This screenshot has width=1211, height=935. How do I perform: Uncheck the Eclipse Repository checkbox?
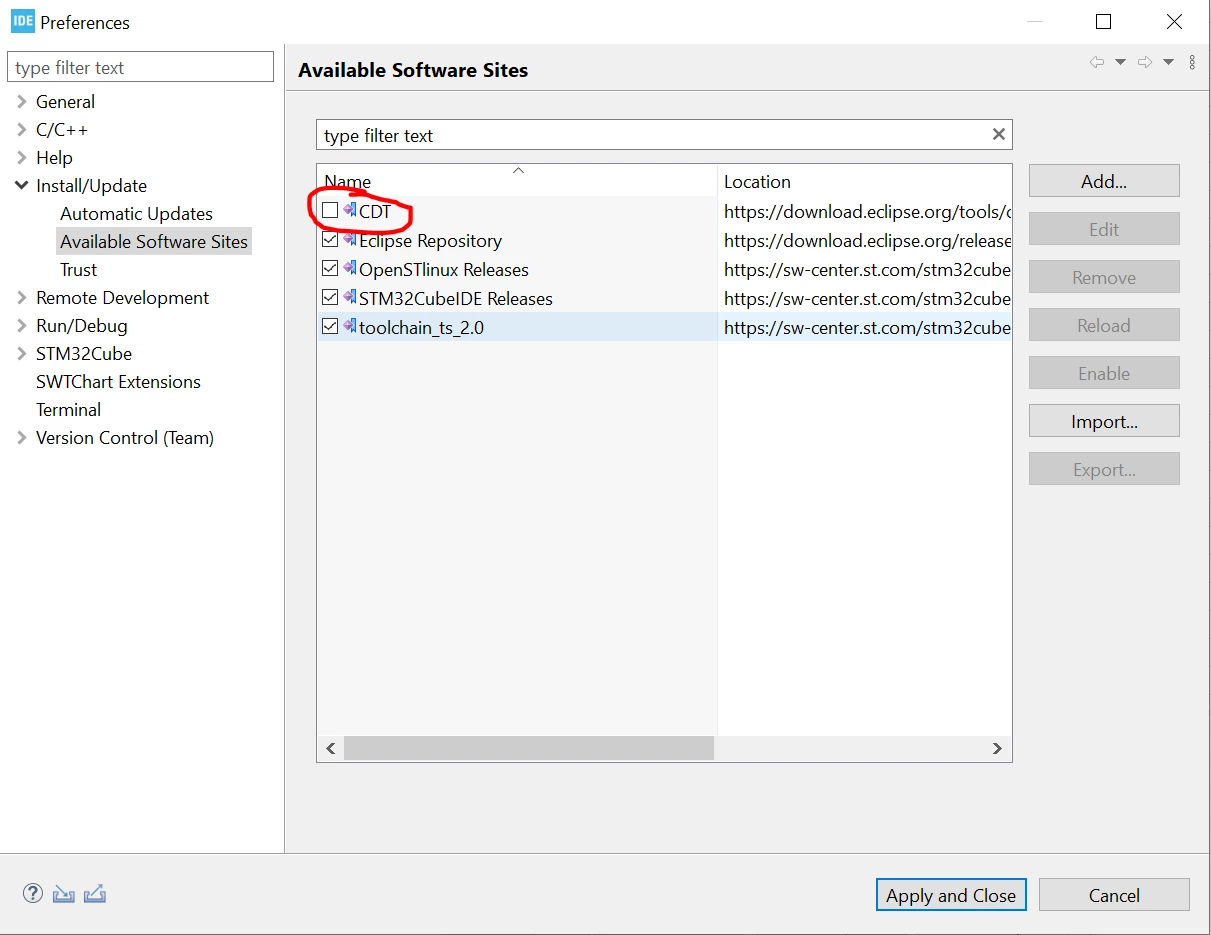[x=330, y=239]
